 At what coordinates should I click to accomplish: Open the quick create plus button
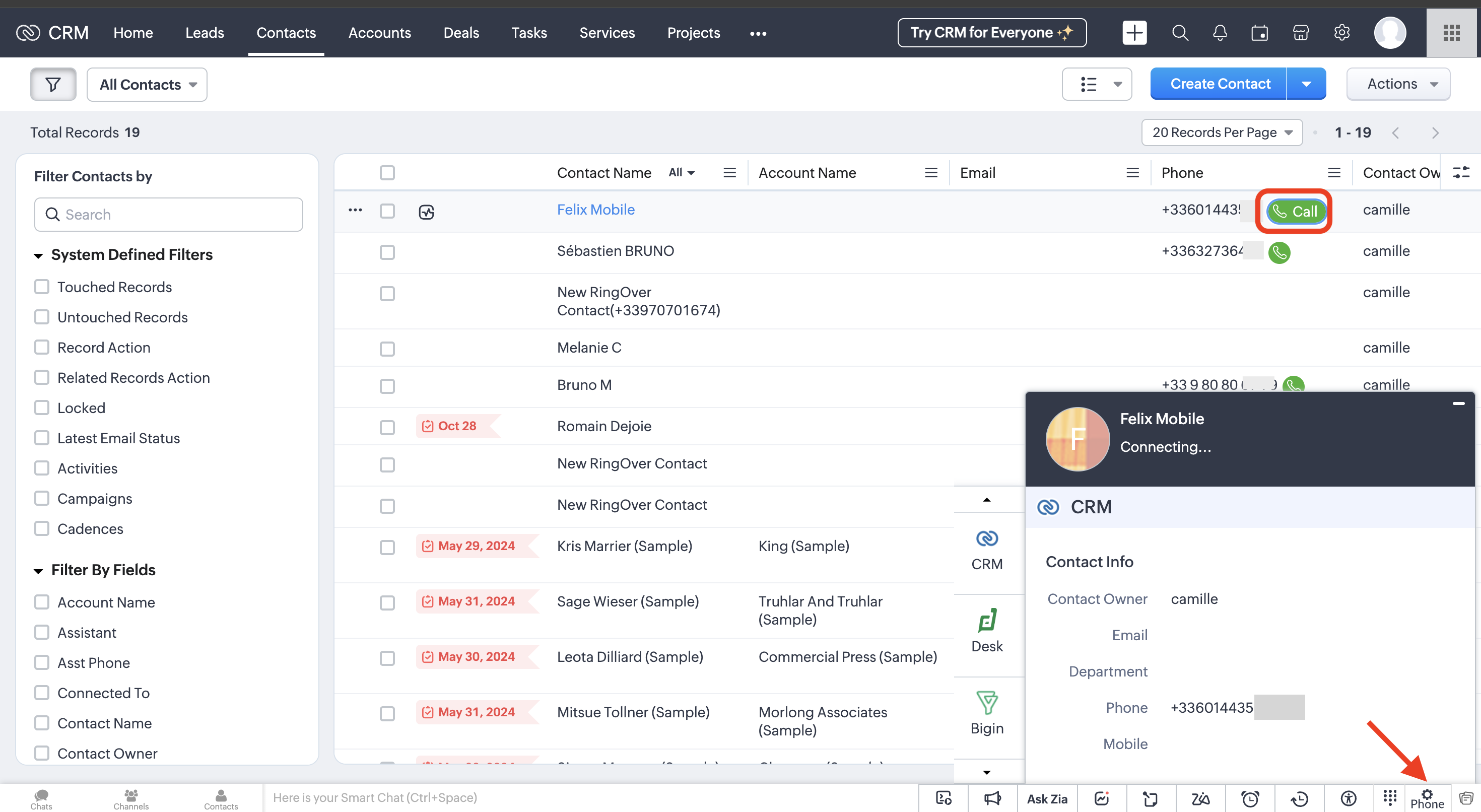(1134, 33)
